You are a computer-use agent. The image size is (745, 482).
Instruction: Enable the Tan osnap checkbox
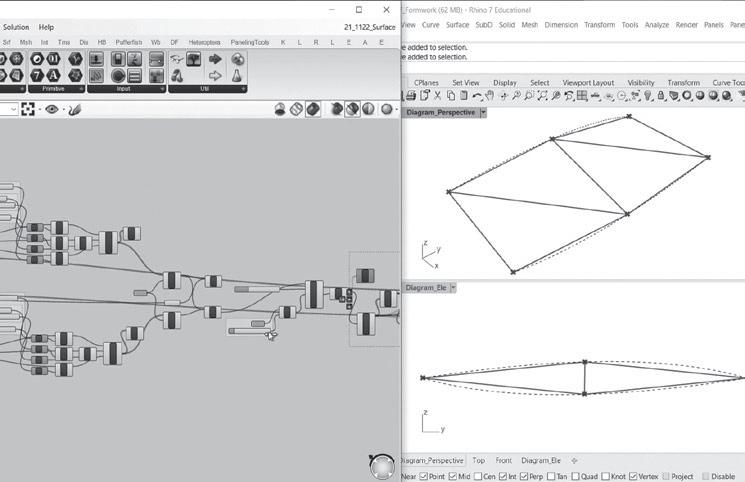click(x=551, y=476)
